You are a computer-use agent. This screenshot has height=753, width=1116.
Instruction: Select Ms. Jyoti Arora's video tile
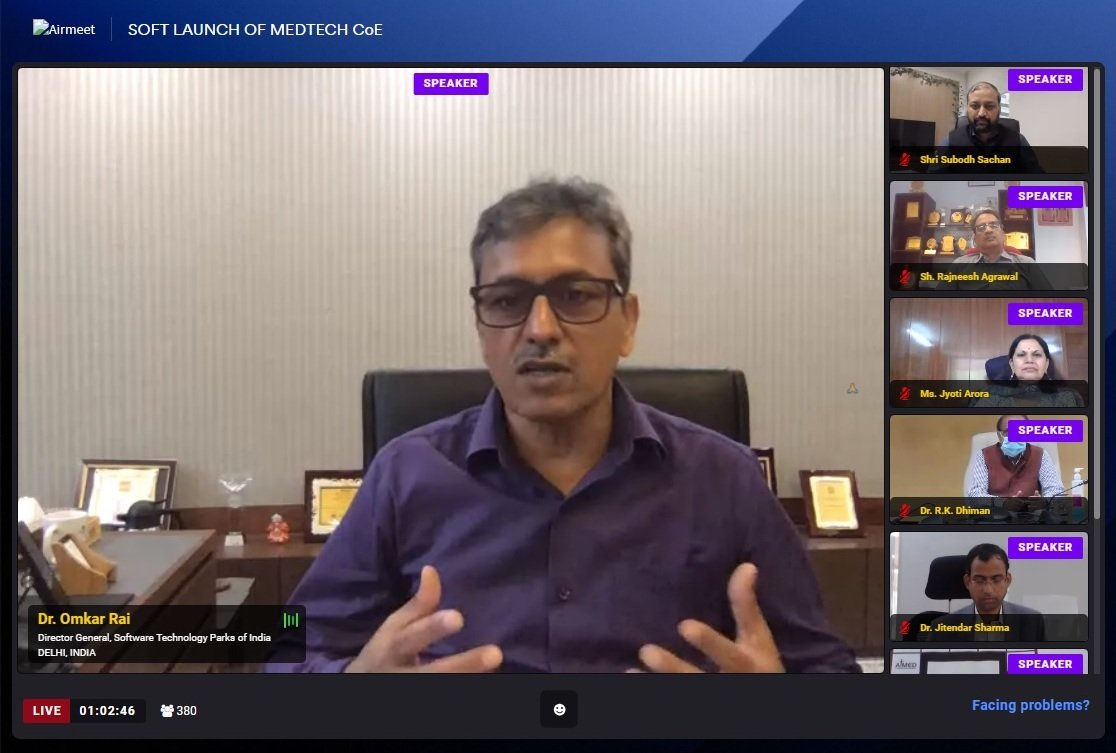(x=989, y=353)
